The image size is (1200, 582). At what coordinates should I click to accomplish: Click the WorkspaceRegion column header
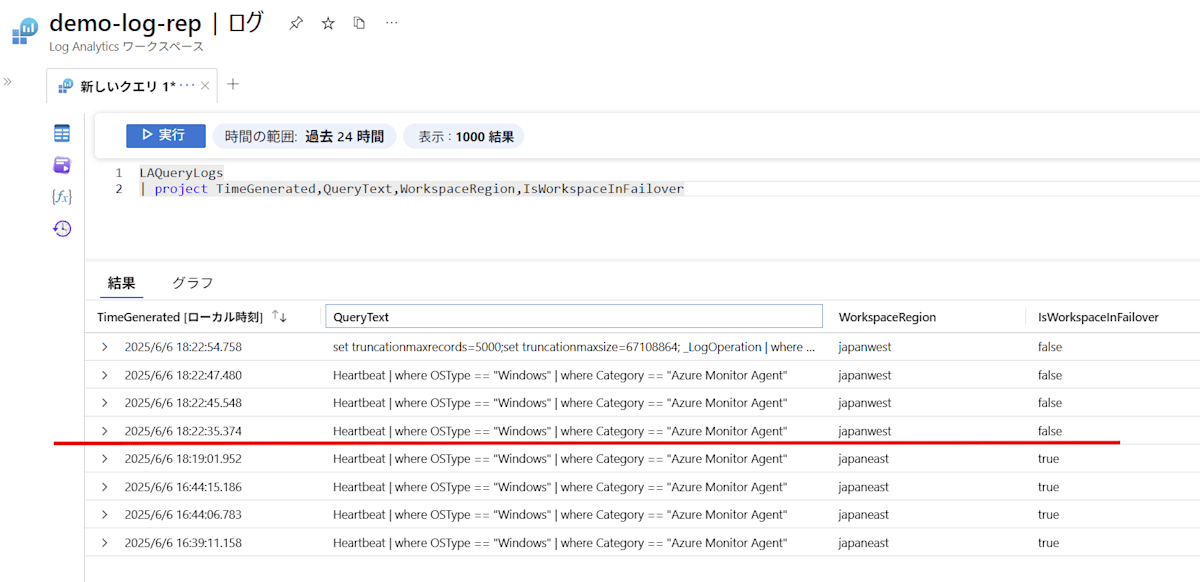887,317
